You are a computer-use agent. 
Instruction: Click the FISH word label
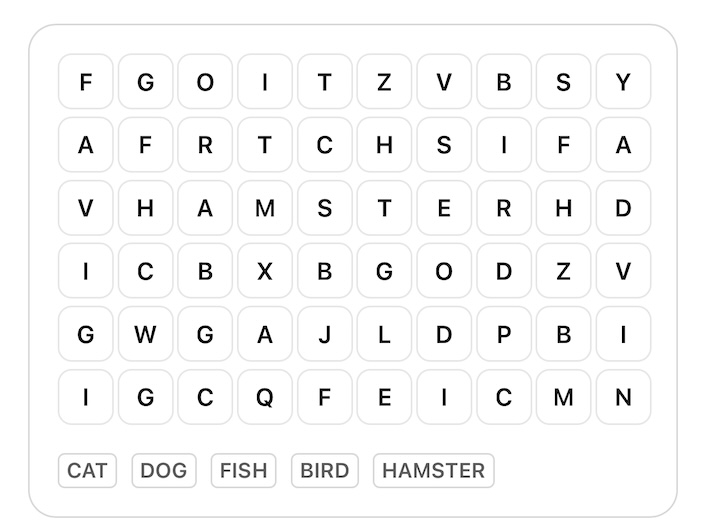(x=243, y=470)
